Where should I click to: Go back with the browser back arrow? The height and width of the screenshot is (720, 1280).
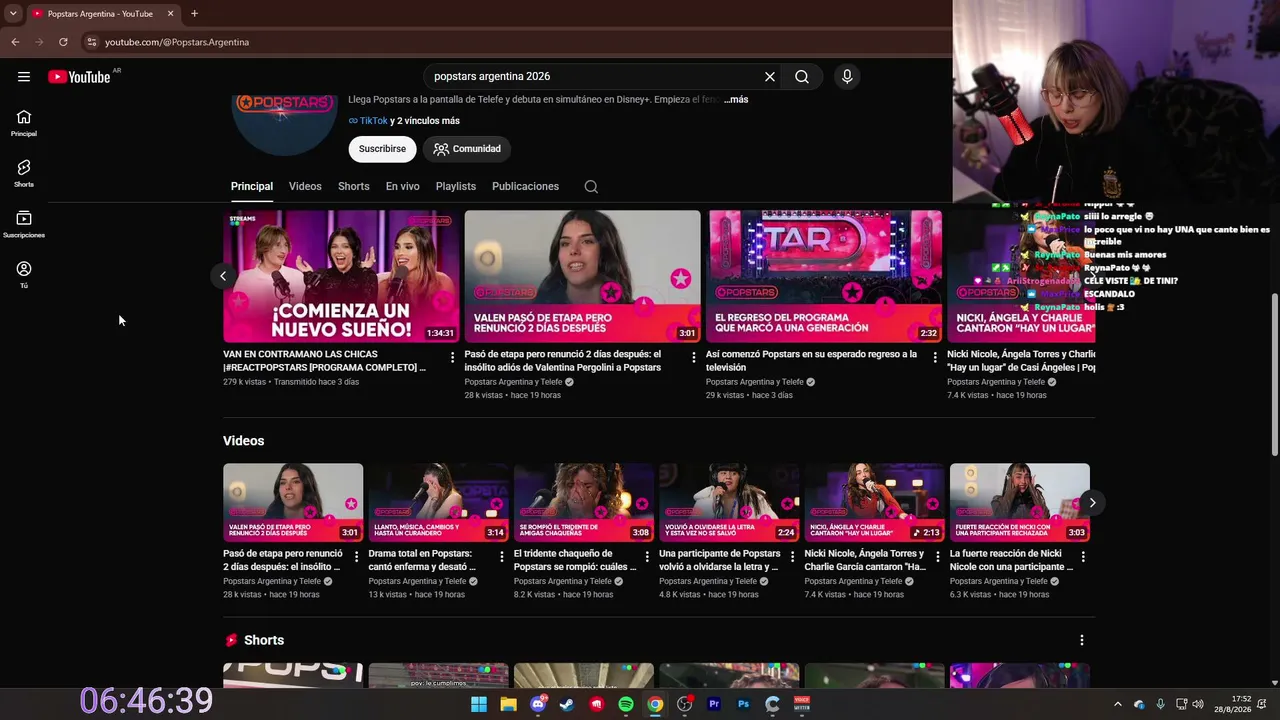click(15, 42)
